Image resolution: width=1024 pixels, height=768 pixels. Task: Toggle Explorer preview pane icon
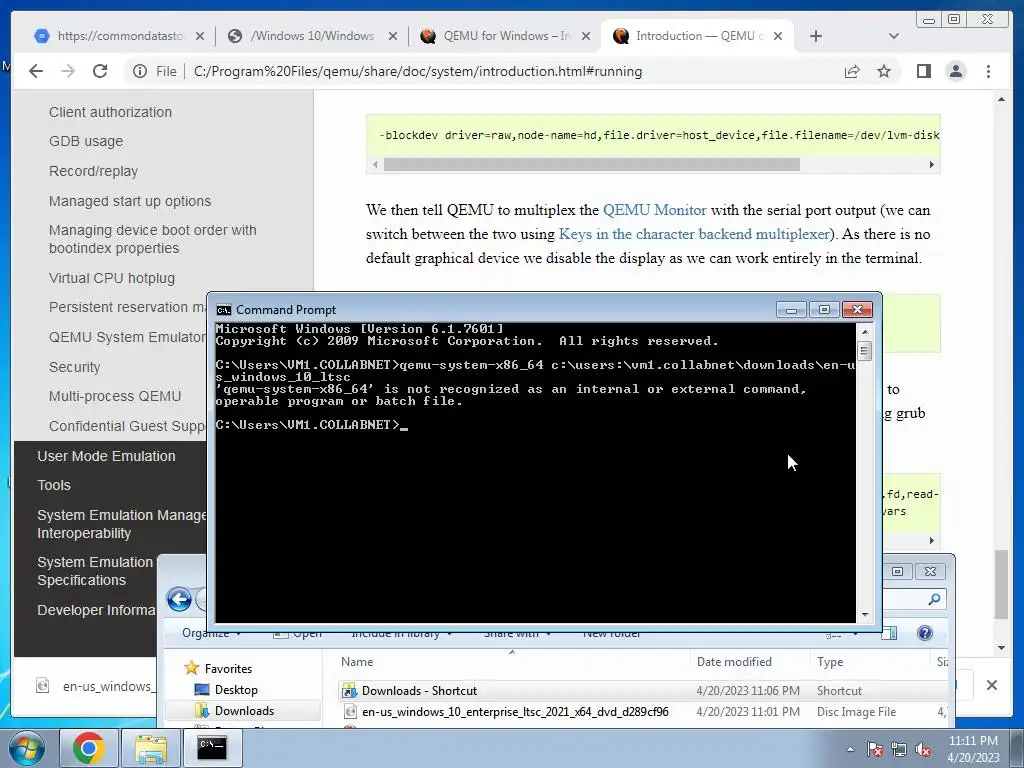click(889, 633)
